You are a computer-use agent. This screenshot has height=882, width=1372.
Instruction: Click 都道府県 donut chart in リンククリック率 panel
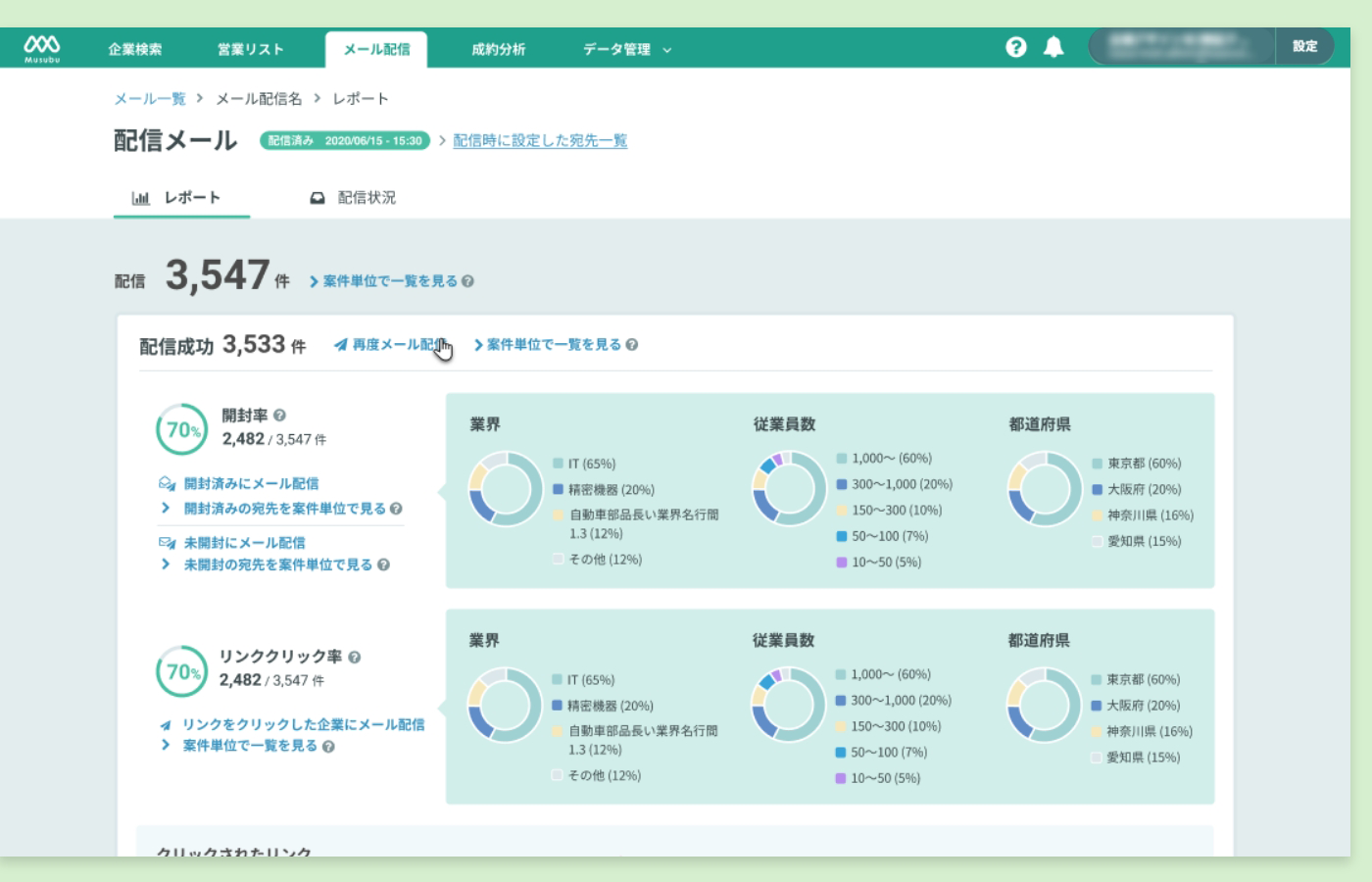[x=1044, y=705]
